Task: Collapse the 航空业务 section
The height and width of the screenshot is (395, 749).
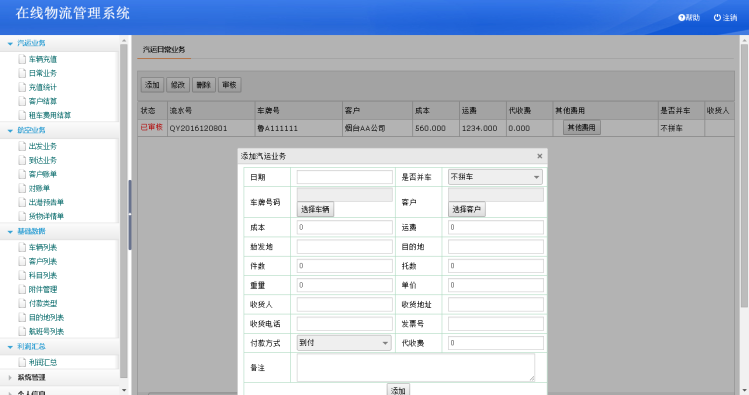Action: tap(10, 130)
